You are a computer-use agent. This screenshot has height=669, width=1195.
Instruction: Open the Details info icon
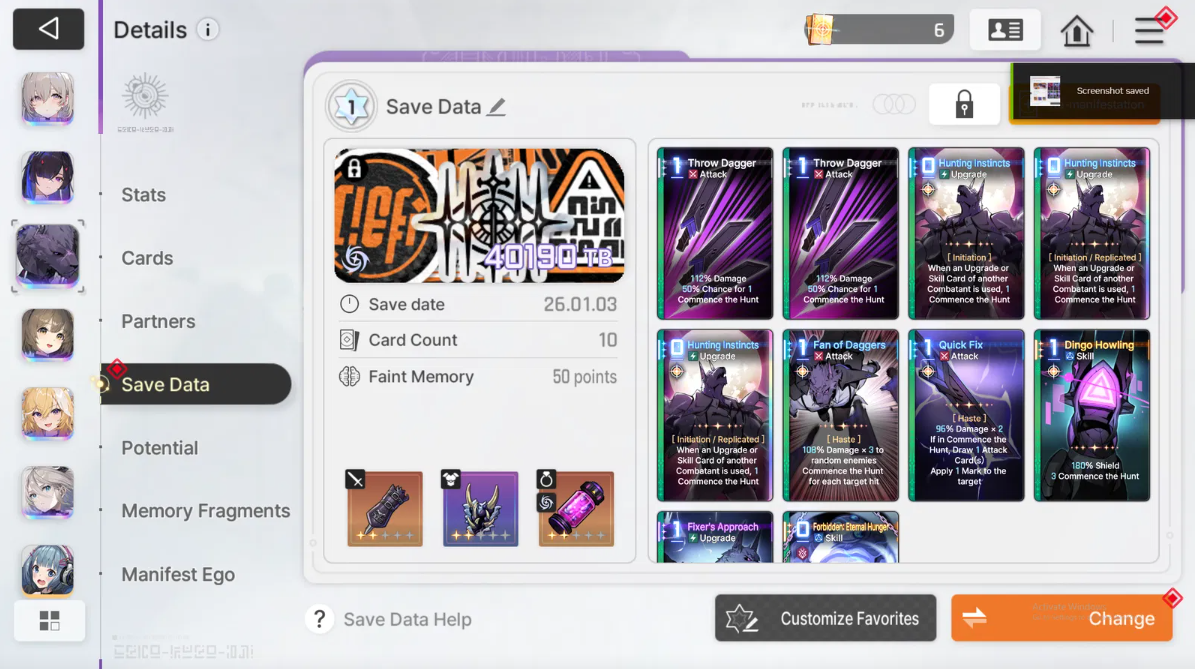[207, 30]
